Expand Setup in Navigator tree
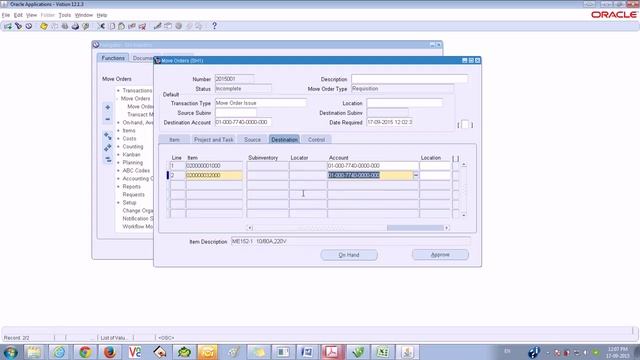Screen dimensions: 640x360 118,202
